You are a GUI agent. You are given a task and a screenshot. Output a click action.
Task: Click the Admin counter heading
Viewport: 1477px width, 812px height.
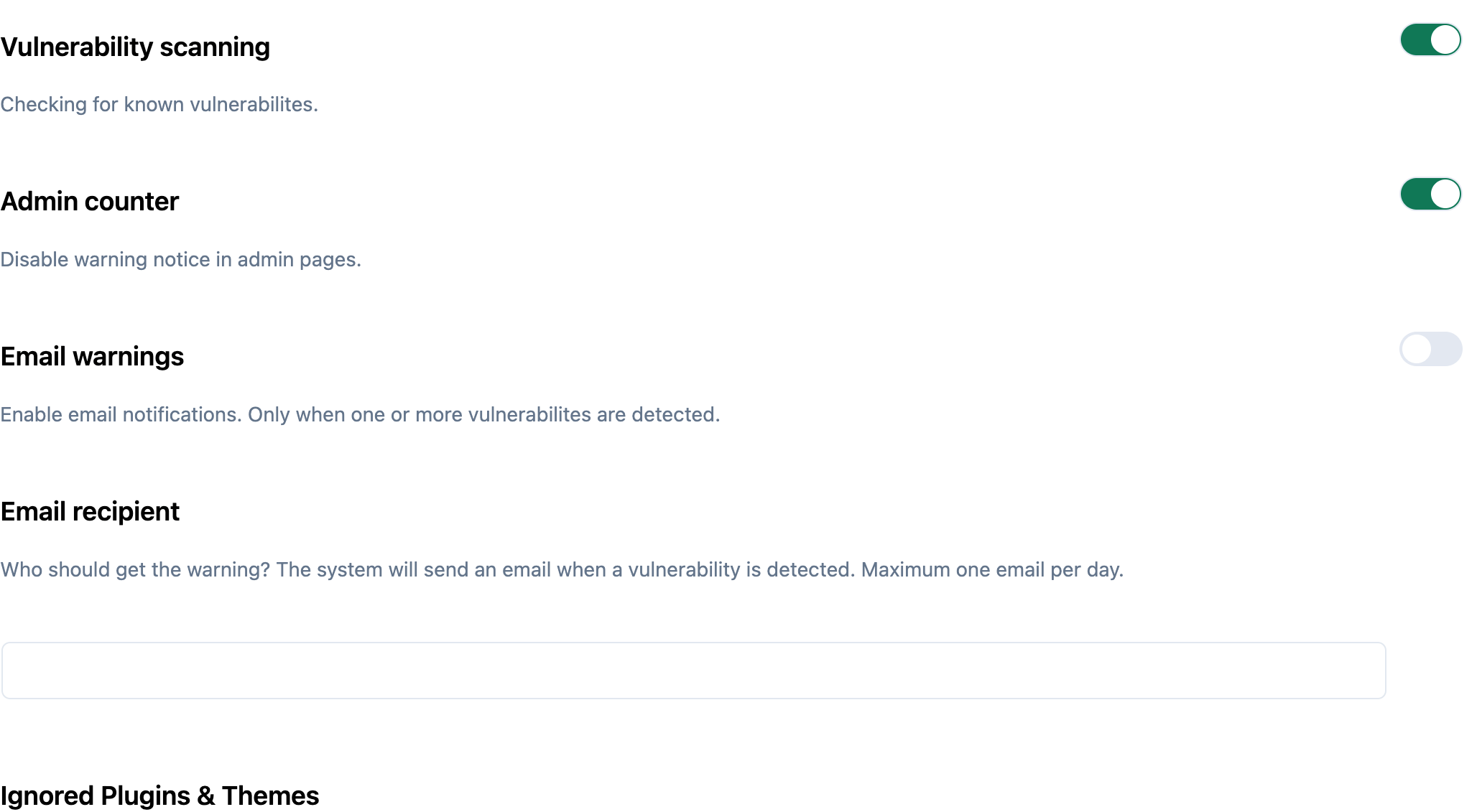(x=89, y=202)
